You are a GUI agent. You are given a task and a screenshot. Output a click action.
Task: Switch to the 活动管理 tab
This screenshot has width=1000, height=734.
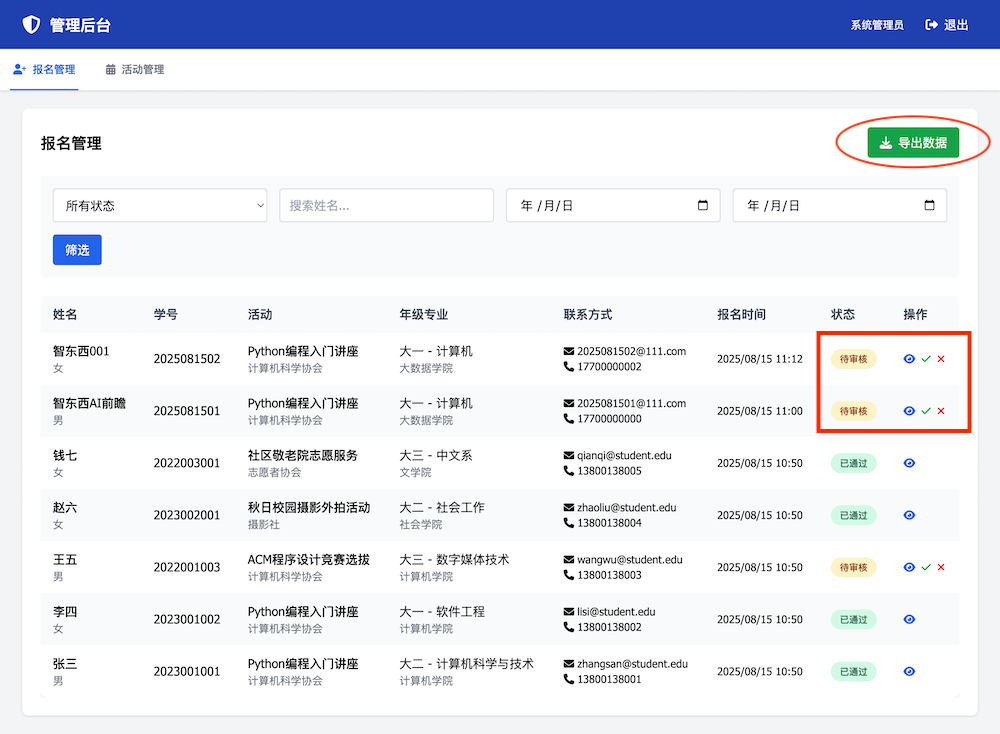tap(135, 70)
